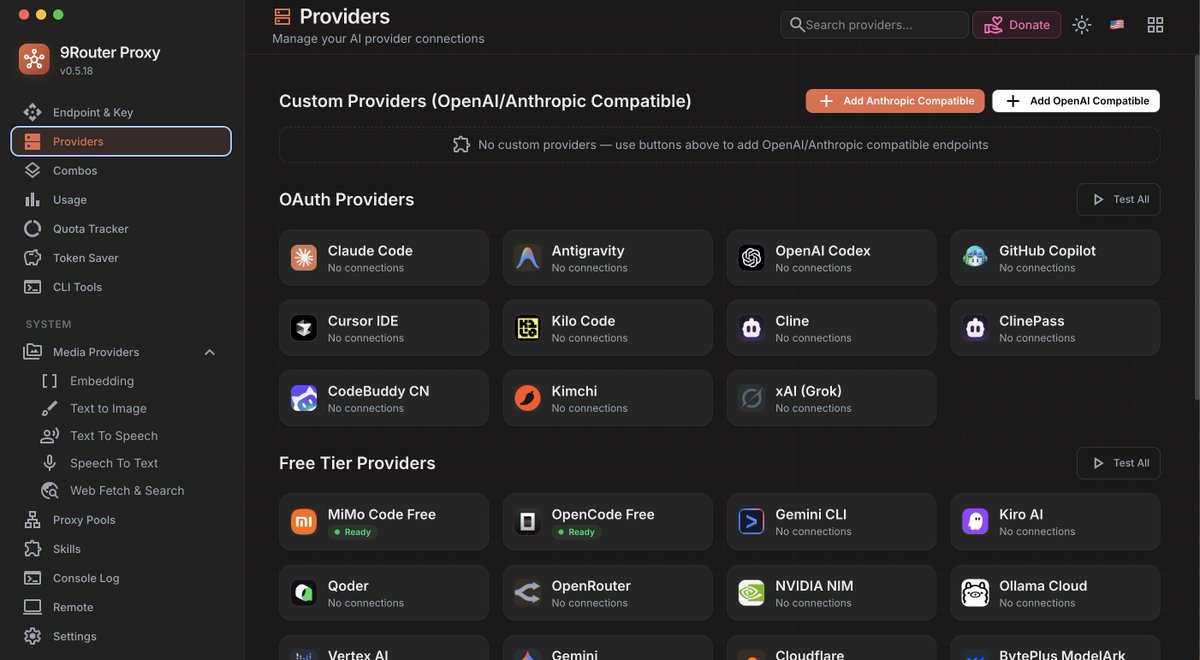This screenshot has height=660, width=1200.
Task: Click the ClinePass robot icon
Action: (975, 328)
